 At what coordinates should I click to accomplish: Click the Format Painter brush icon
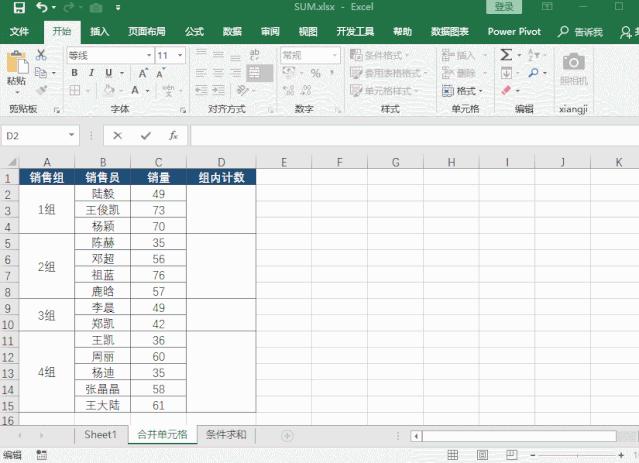click(41, 90)
